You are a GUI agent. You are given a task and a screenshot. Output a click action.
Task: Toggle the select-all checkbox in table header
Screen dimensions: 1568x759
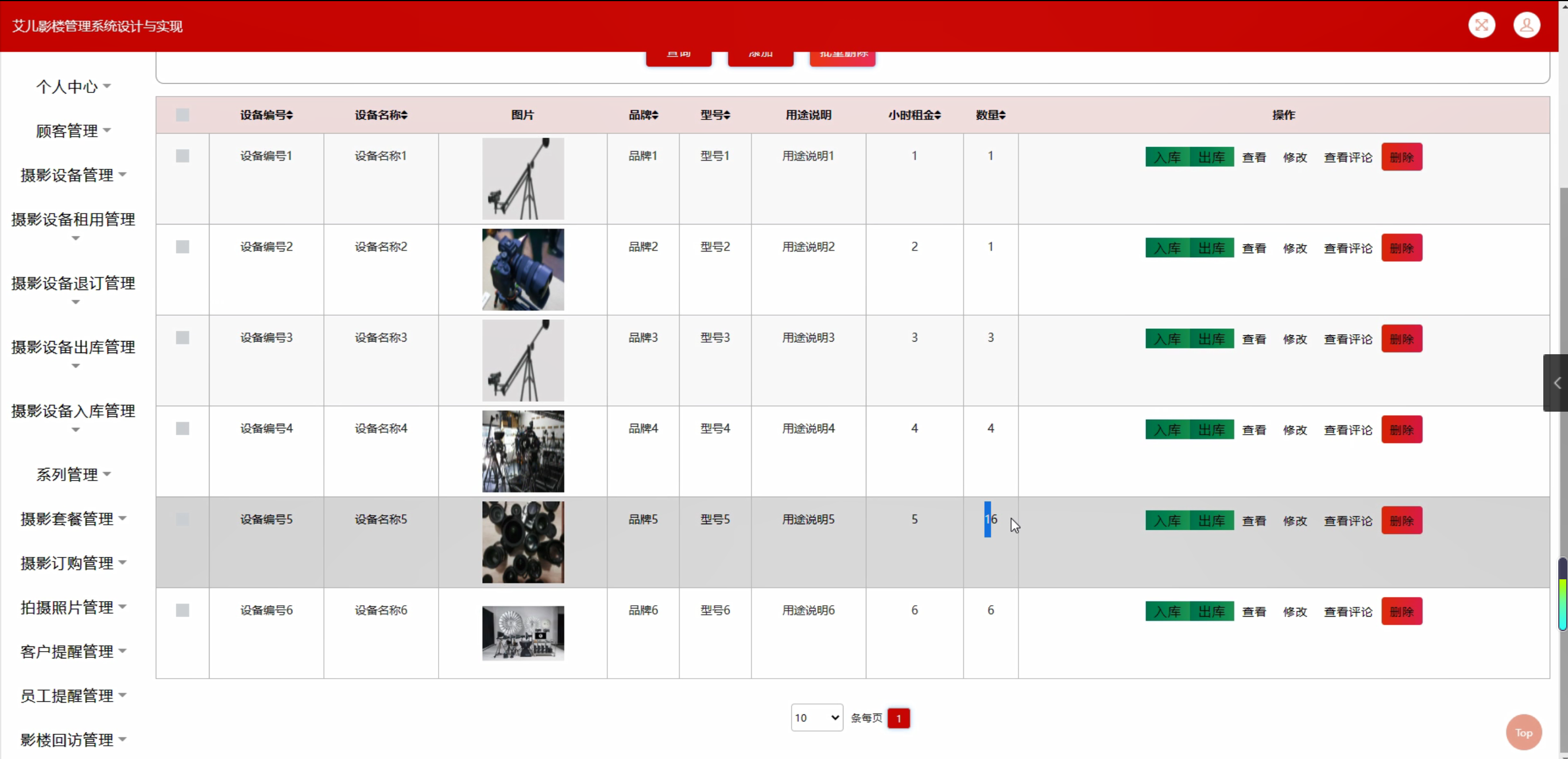pyautogui.click(x=183, y=115)
